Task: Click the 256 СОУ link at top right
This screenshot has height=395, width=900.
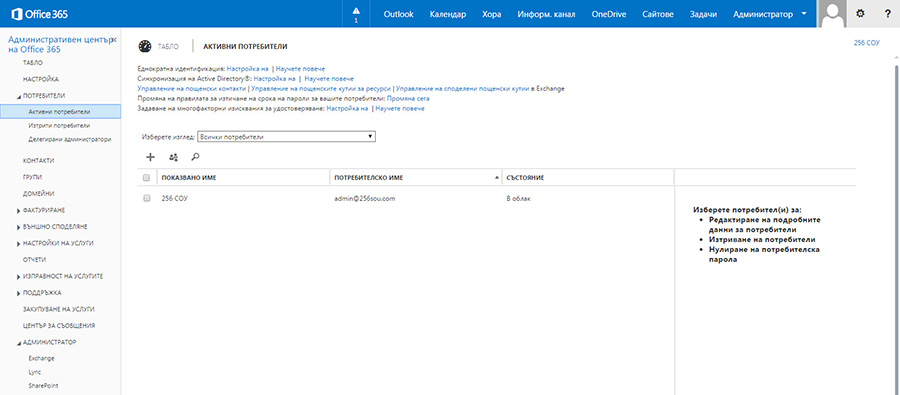Action: coord(867,43)
